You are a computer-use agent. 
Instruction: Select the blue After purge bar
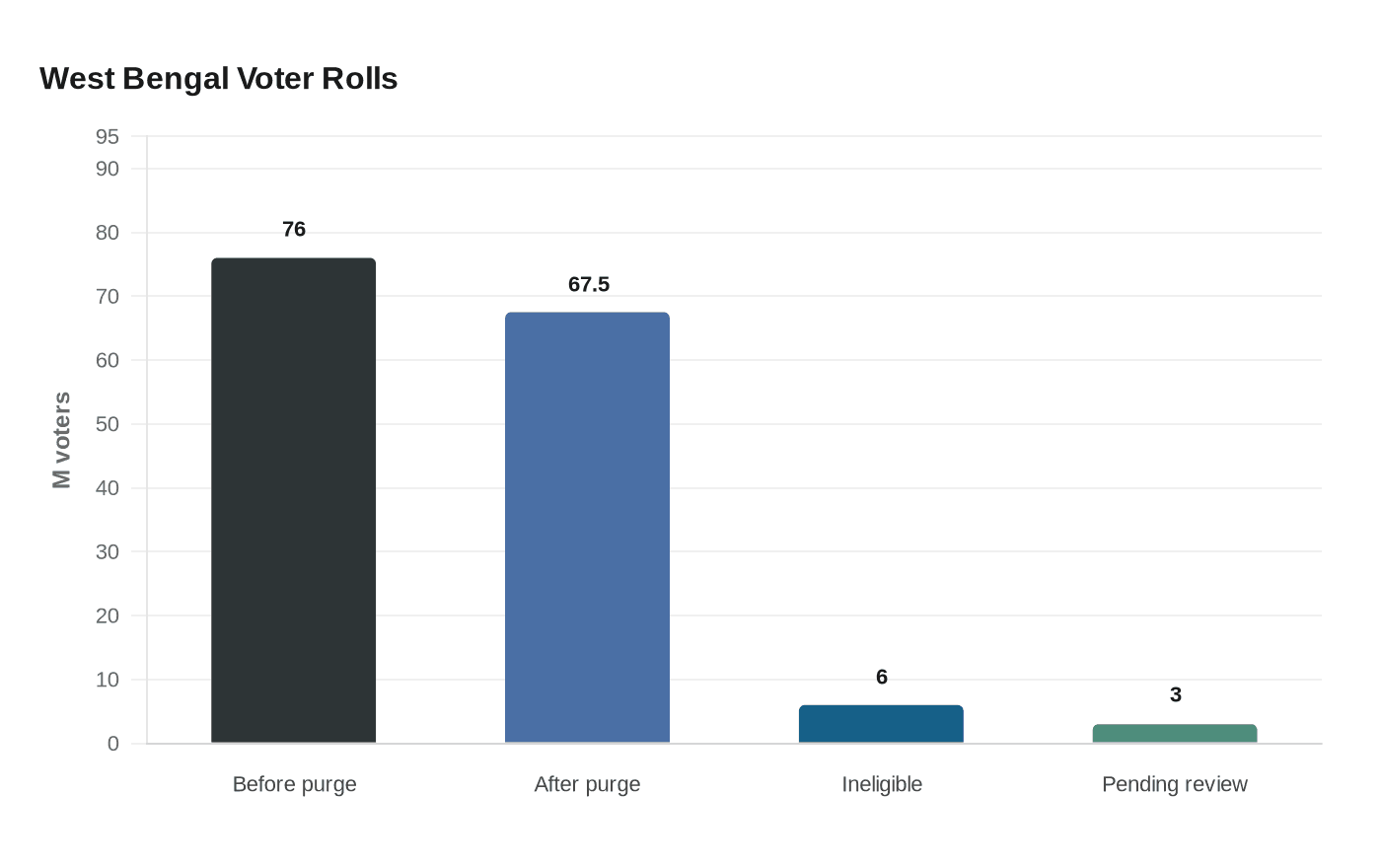pos(587,528)
